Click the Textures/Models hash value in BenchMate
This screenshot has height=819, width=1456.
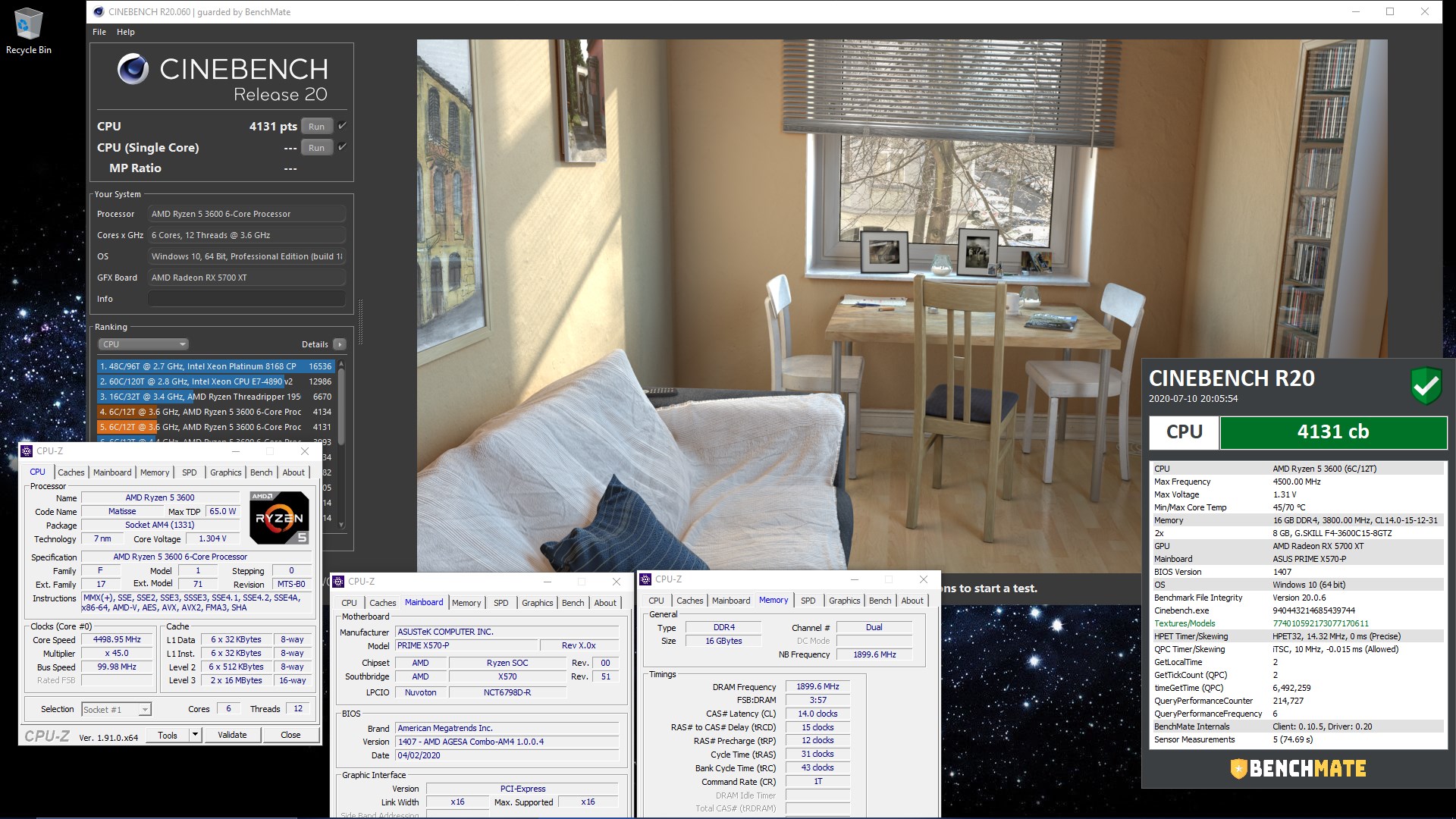pyautogui.click(x=1320, y=623)
